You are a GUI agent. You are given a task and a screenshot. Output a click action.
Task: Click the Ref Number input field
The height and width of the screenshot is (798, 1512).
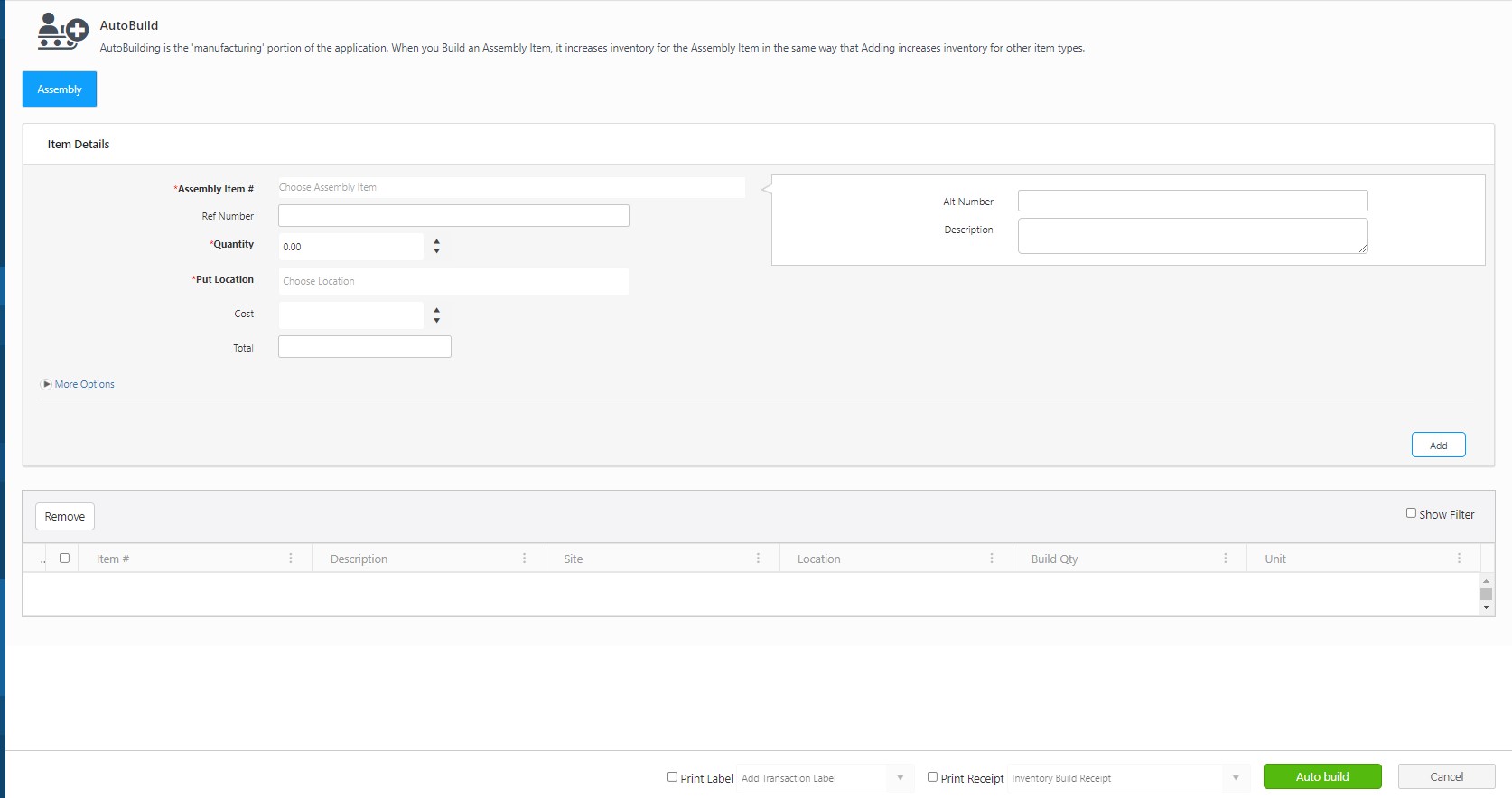tap(453, 216)
